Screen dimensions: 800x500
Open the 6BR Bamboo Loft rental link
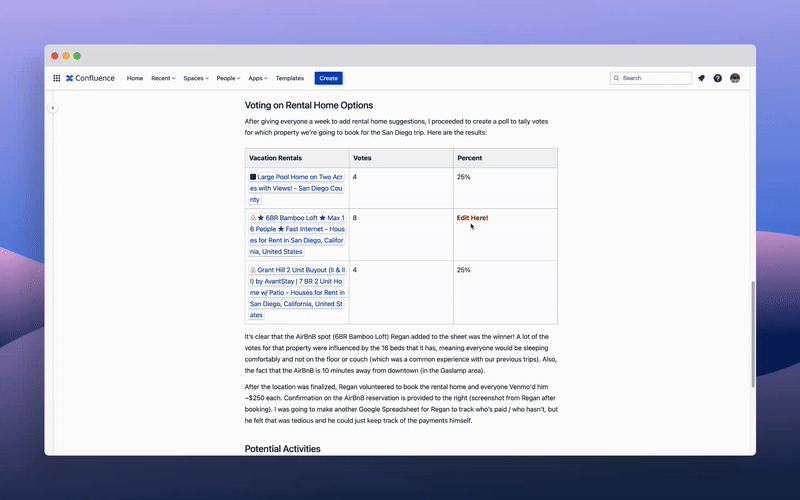297,235
